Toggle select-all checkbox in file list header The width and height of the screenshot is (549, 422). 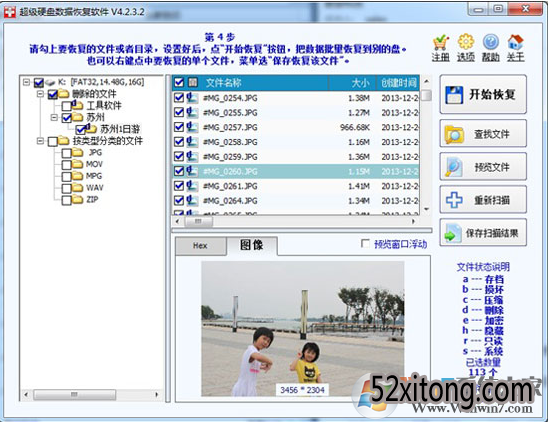coord(179,82)
